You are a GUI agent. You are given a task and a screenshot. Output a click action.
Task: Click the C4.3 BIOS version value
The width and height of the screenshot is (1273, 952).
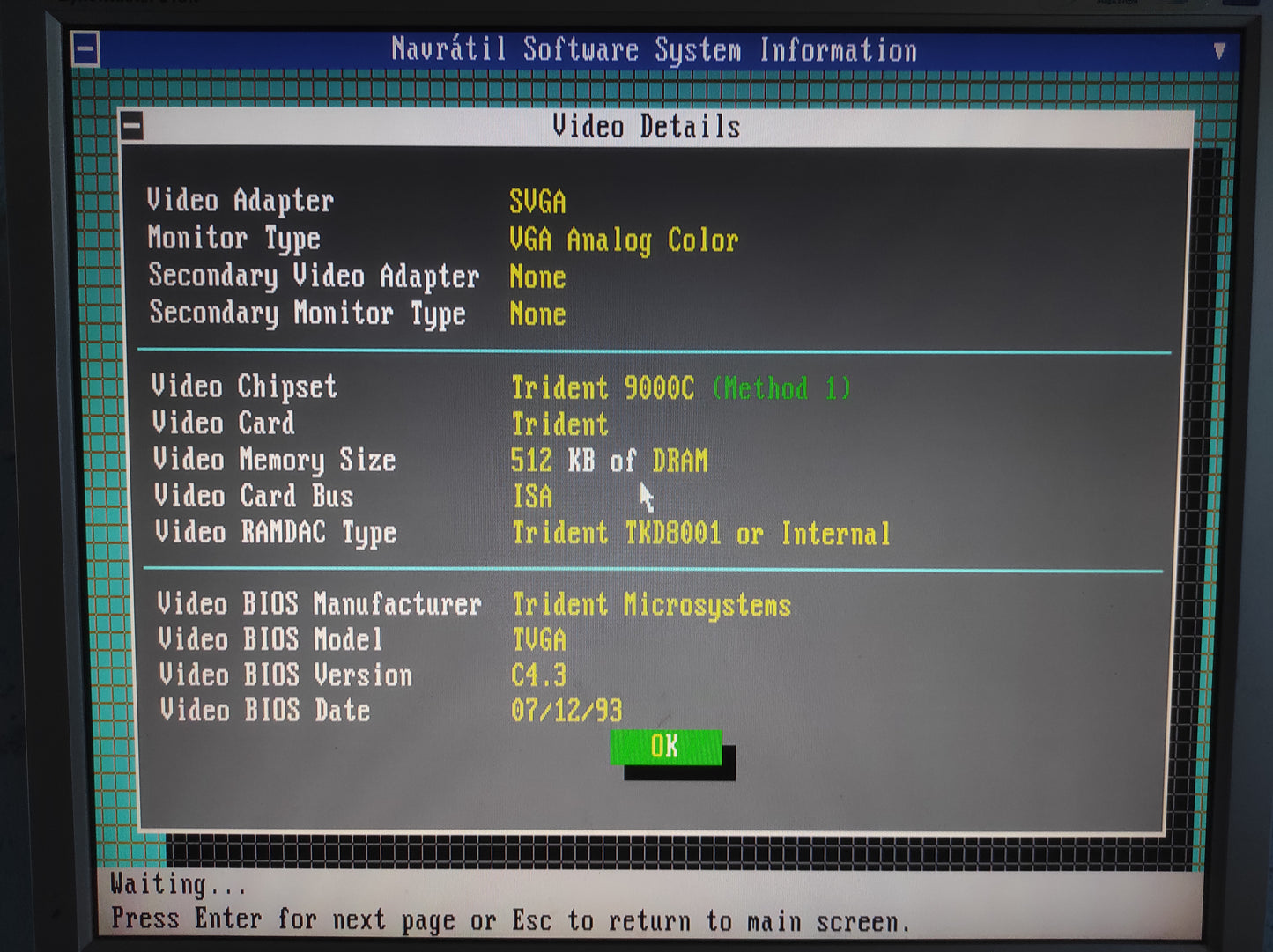[538, 675]
